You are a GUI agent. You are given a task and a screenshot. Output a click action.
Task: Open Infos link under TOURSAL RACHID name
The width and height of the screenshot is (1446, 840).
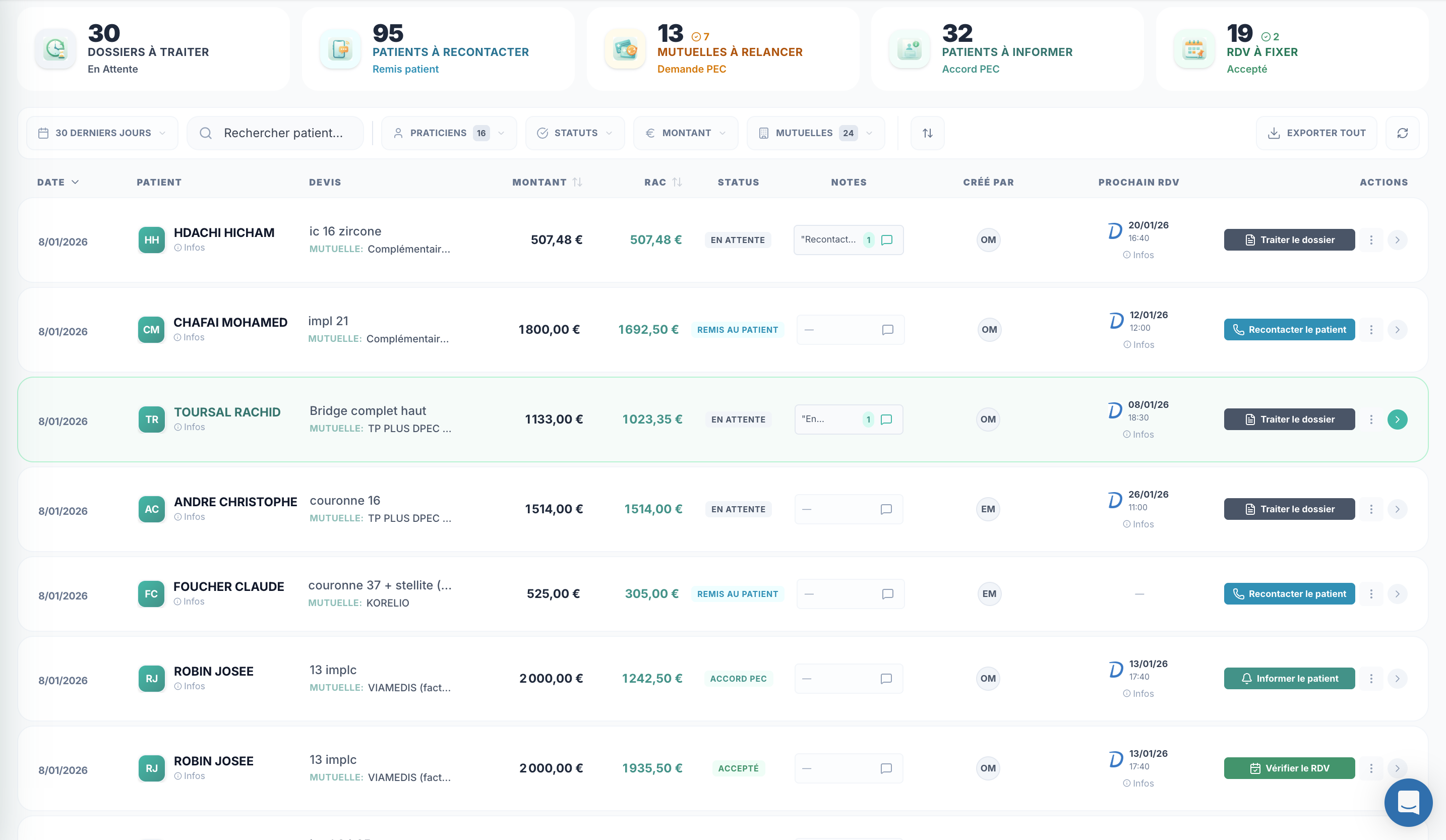(x=190, y=428)
